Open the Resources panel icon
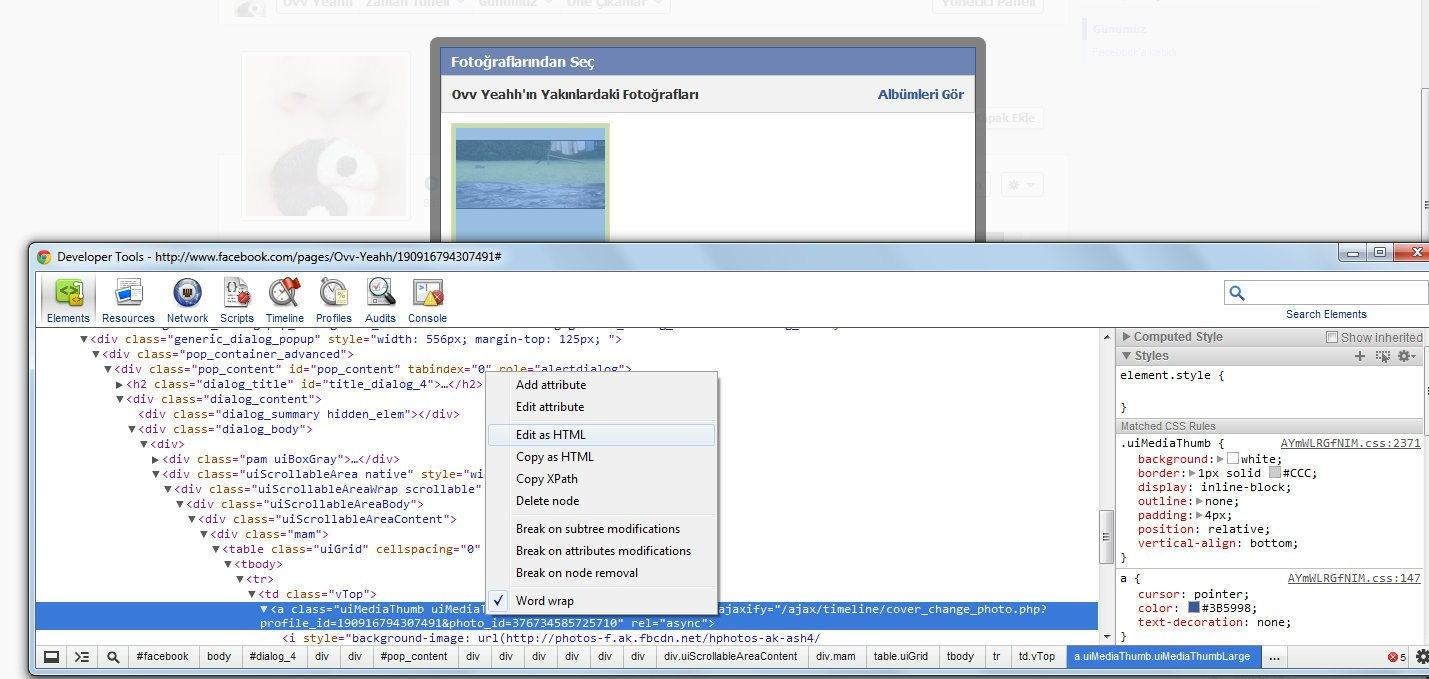The width and height of the screenshot is (1429, 679). click(128, 293)
